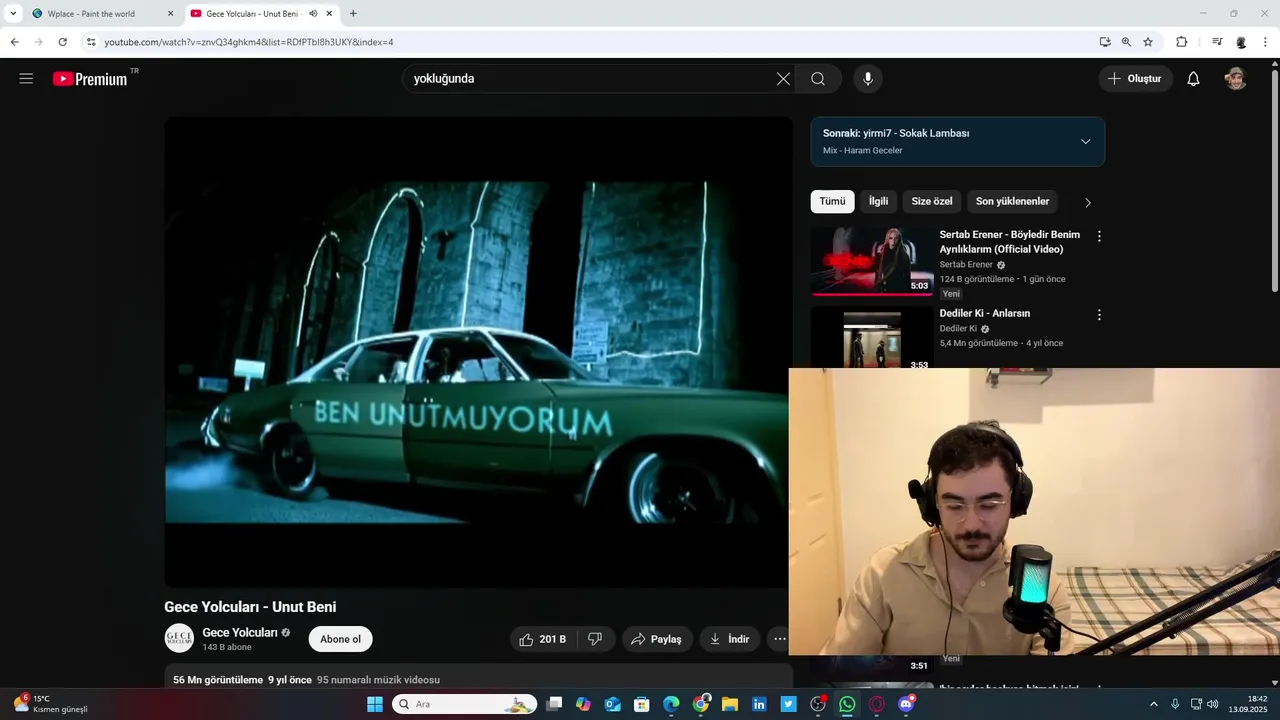Select the İlgili filter chip
Viewport: 1280px width, 720px height.
click(x=878, y=202)
